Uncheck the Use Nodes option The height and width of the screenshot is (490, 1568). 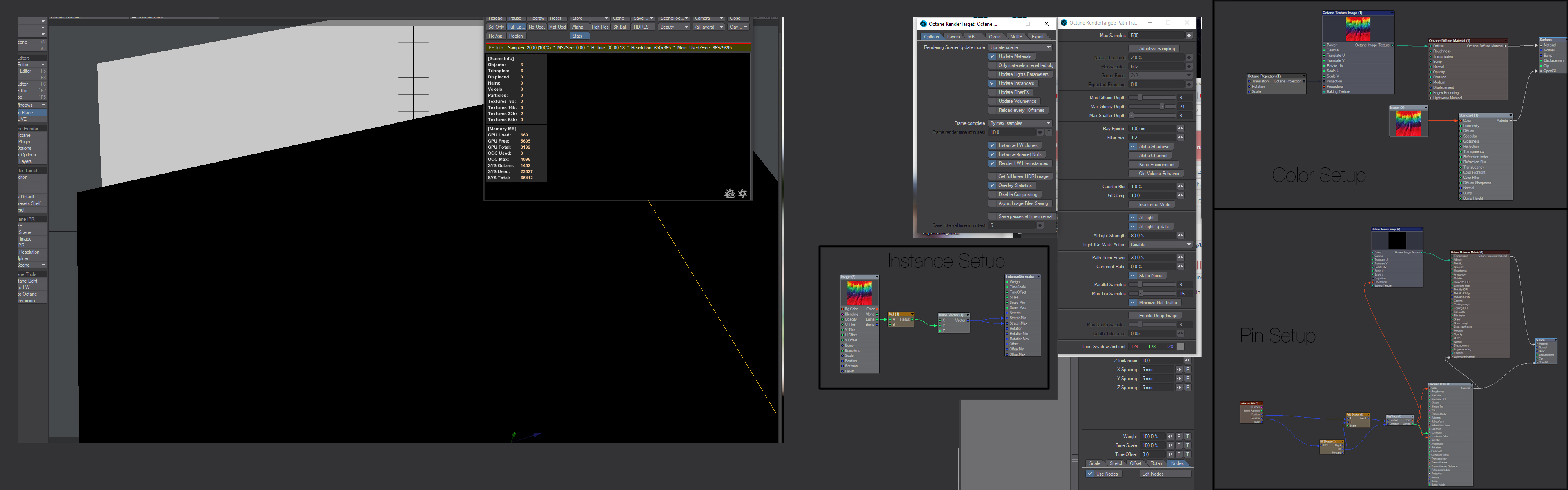(1089, 474)
